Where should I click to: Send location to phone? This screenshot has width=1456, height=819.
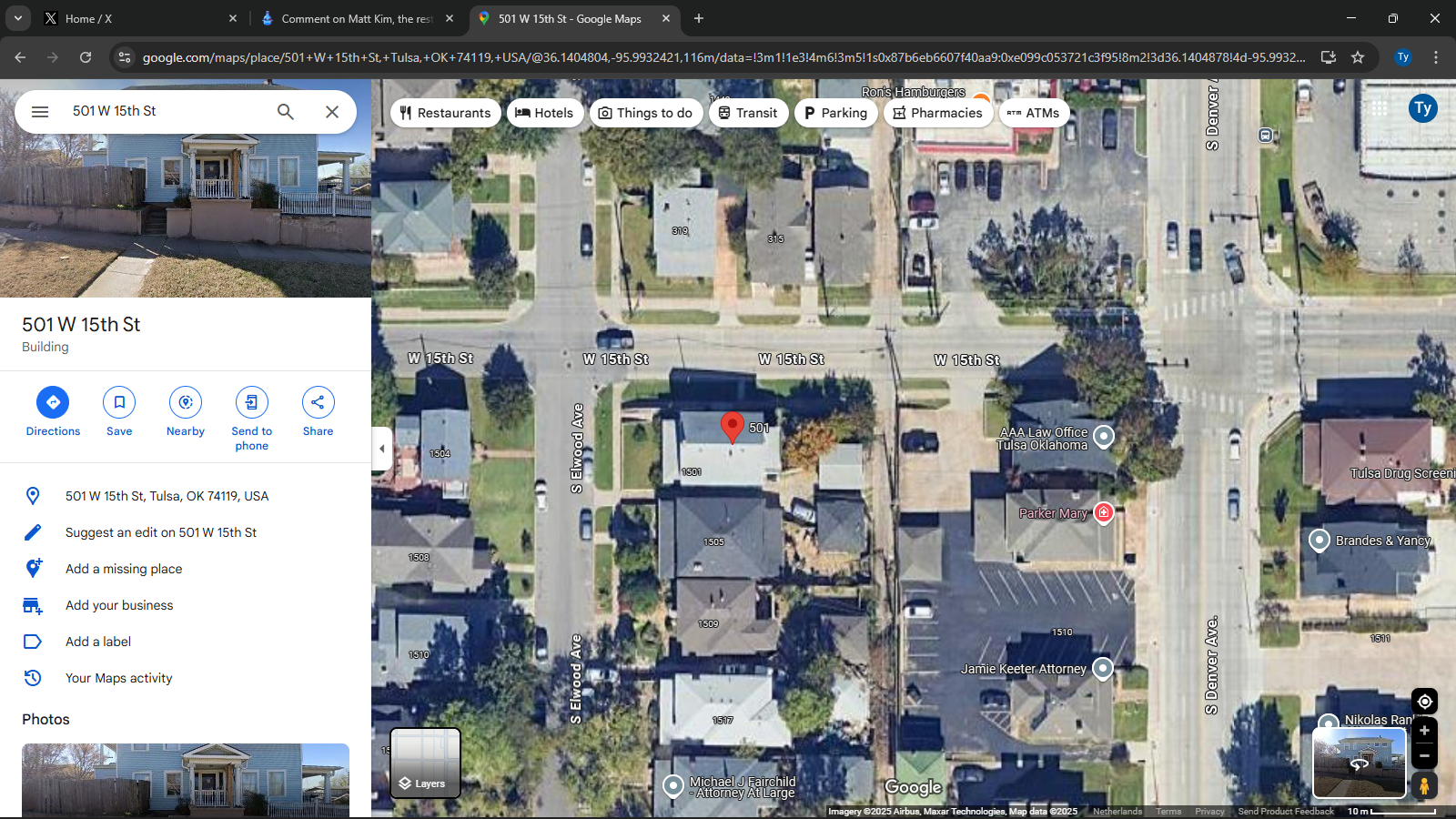[x=252, y=420]
